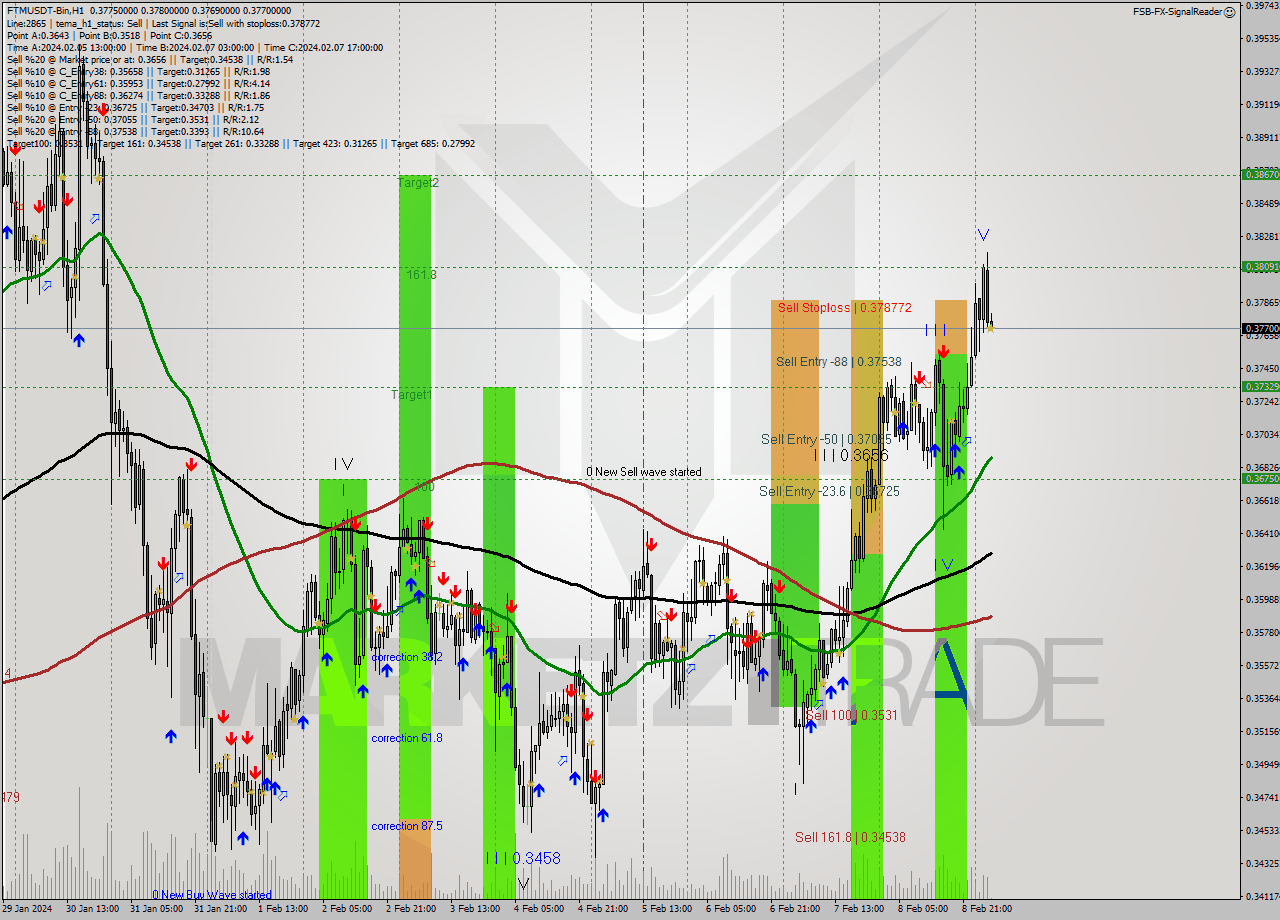Select the 'Sell Entry -88 | 0.37538' label
This screenshot has width=1280, height=920.
(838, 361)
